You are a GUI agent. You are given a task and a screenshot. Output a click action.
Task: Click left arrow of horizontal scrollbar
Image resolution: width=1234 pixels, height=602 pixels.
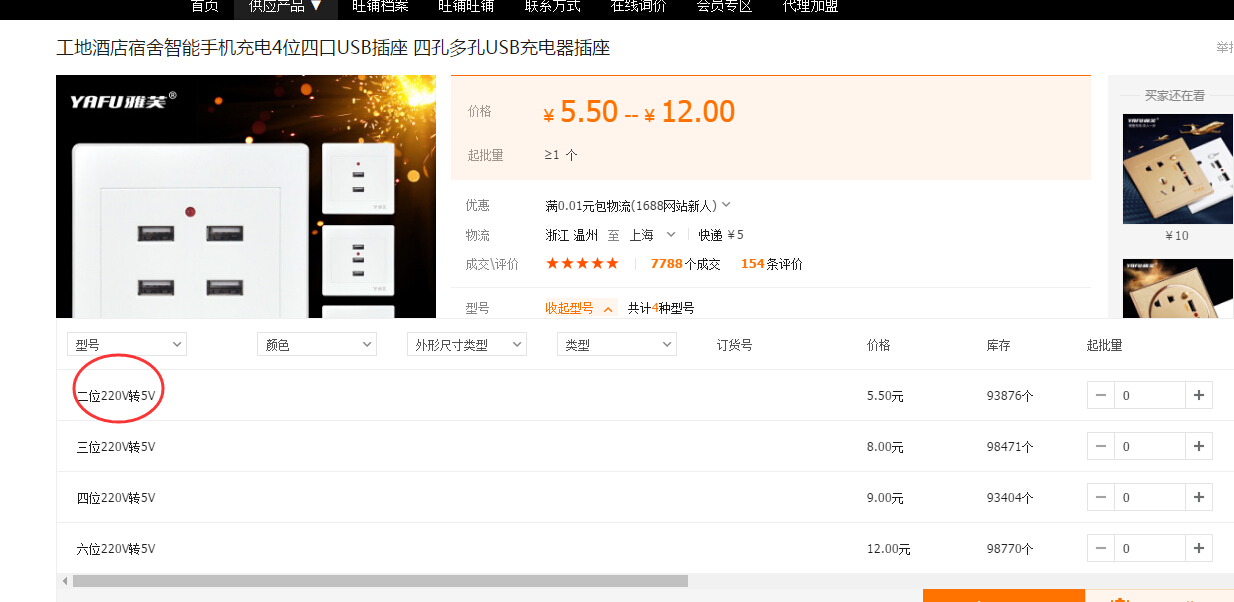pos(65,581)
